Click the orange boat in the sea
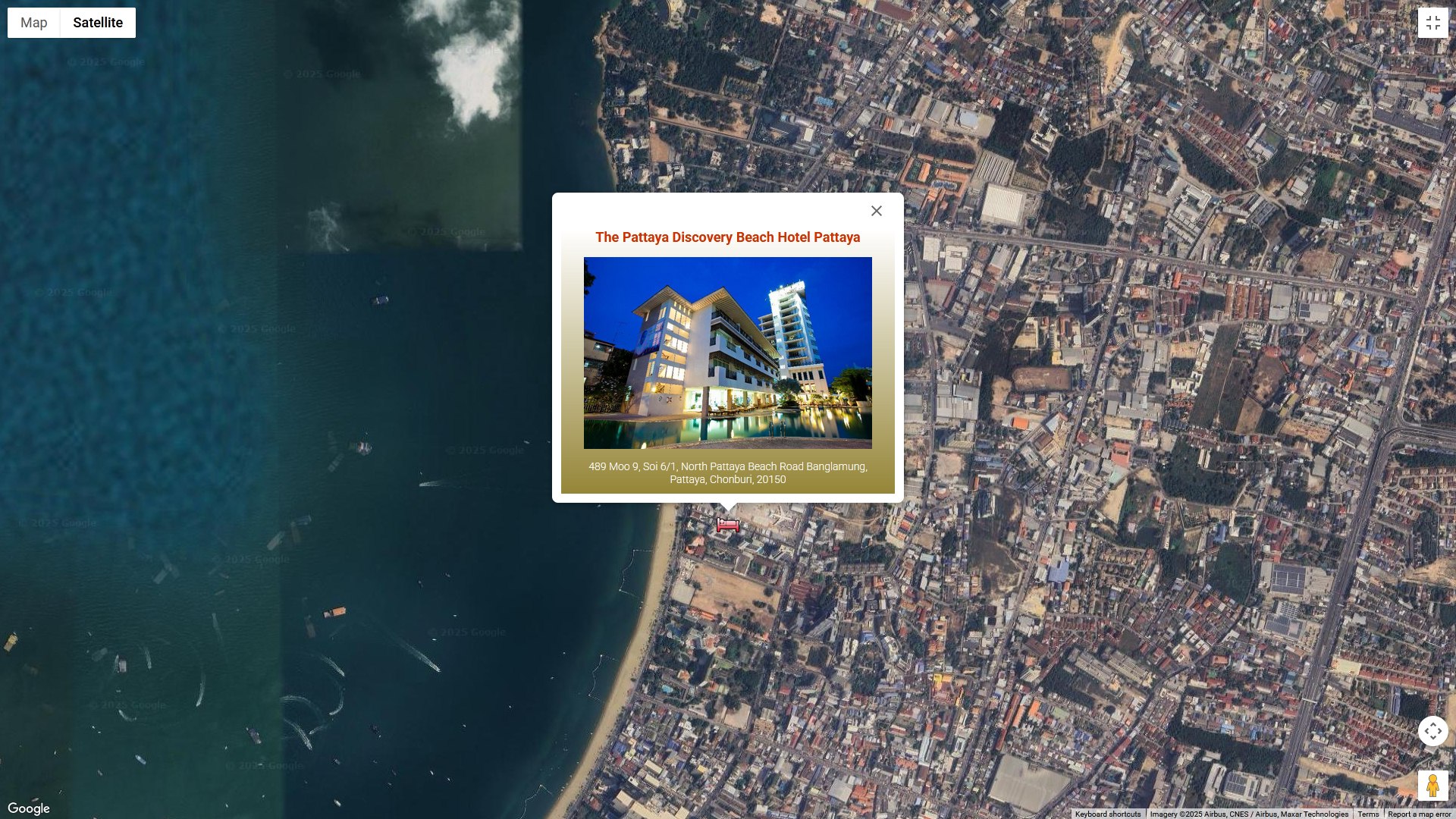 (335, 612)
